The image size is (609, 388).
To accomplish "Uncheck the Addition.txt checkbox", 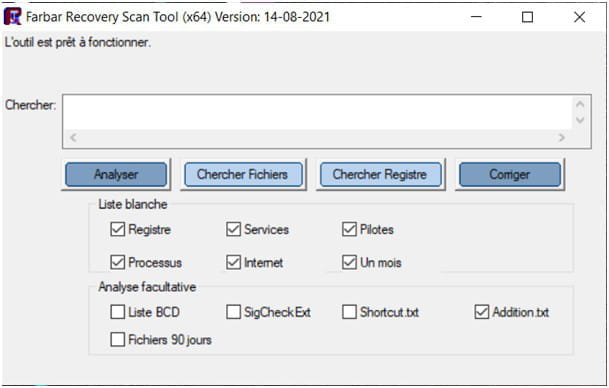I will tap(482, 311).
